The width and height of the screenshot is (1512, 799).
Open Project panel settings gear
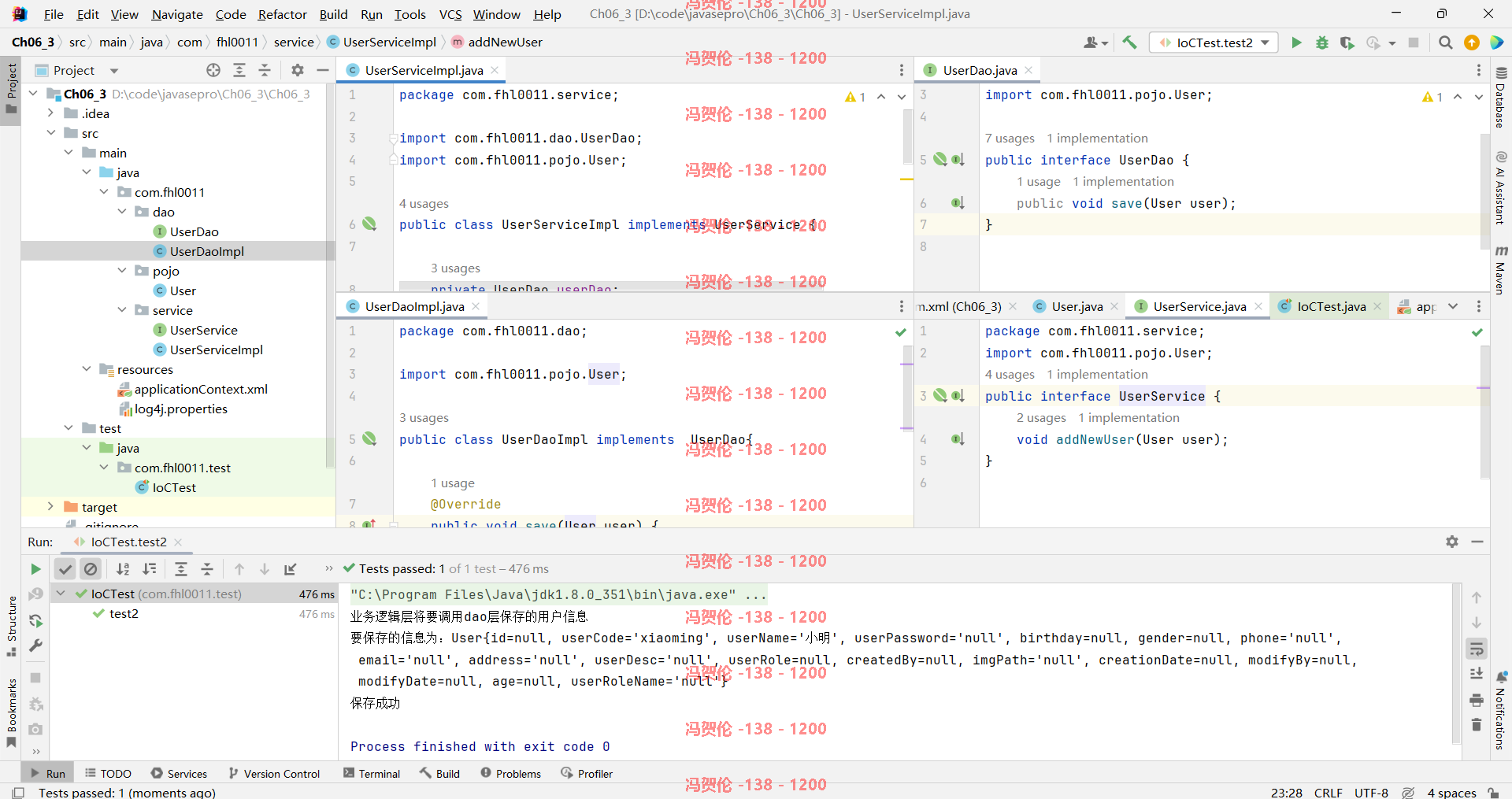tap(297, 70)
